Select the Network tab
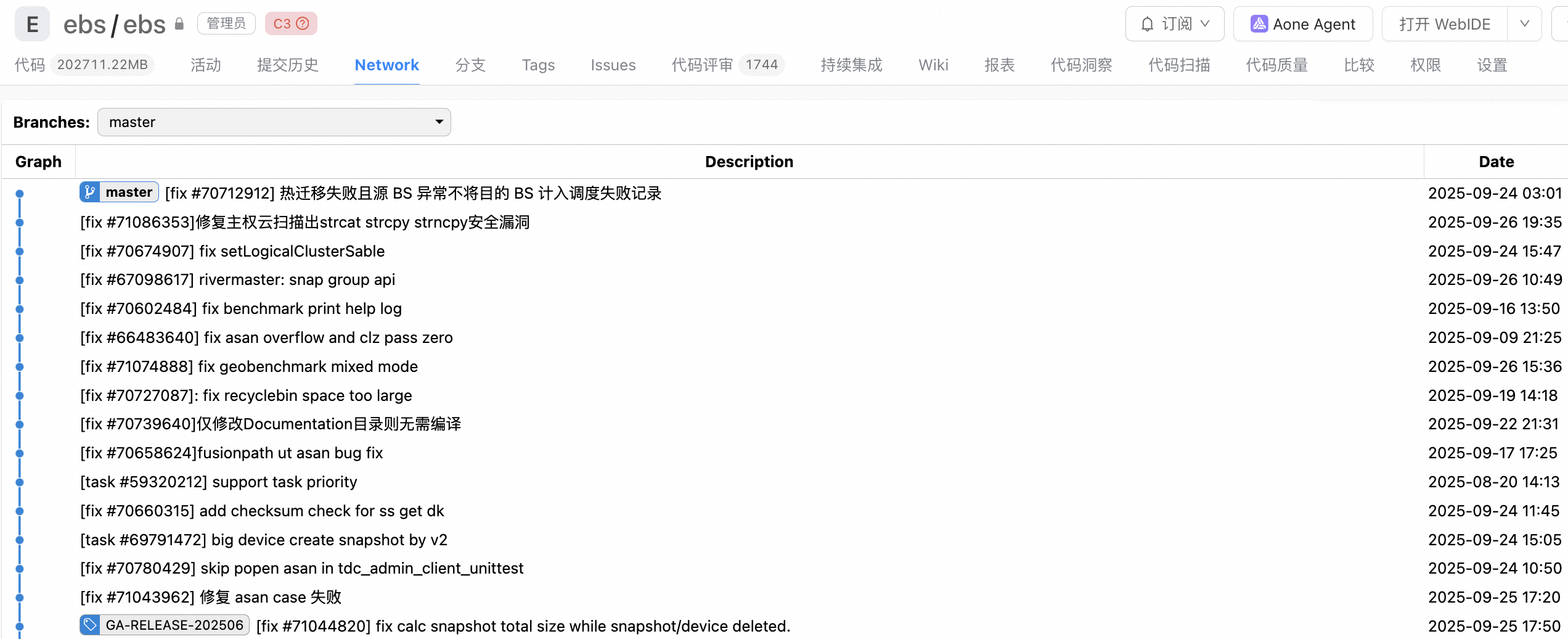 [x=387, y=65]
